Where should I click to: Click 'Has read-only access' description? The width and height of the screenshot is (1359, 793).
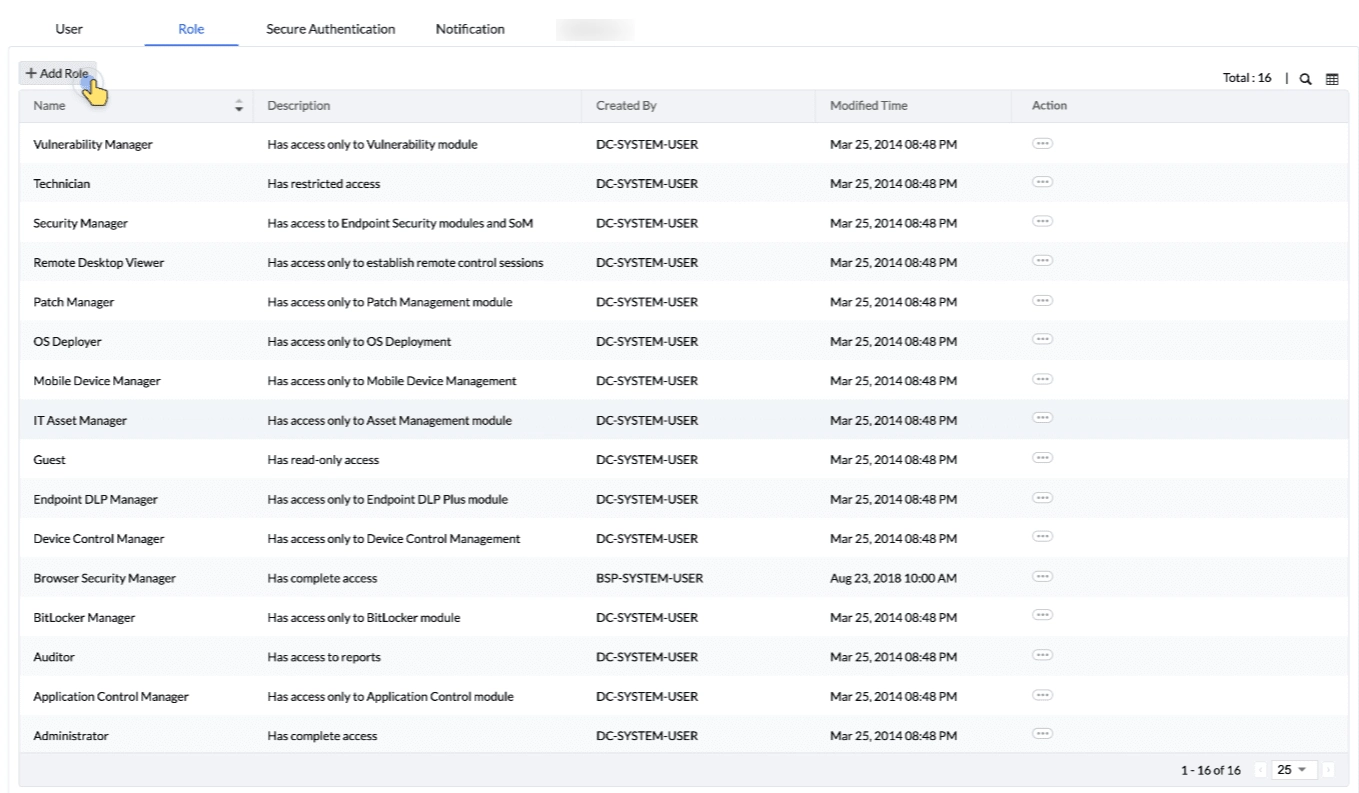tap(323, 460)
